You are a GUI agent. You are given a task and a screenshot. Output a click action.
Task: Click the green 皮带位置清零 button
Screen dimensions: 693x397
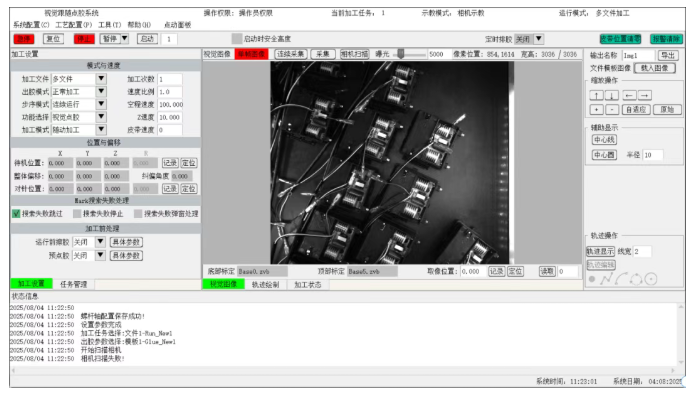[620, 39]
